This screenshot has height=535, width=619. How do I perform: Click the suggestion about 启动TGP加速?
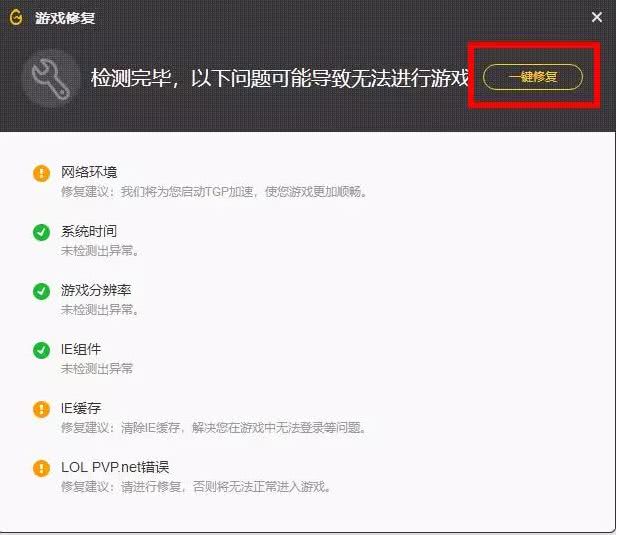(x=214, y=192)
